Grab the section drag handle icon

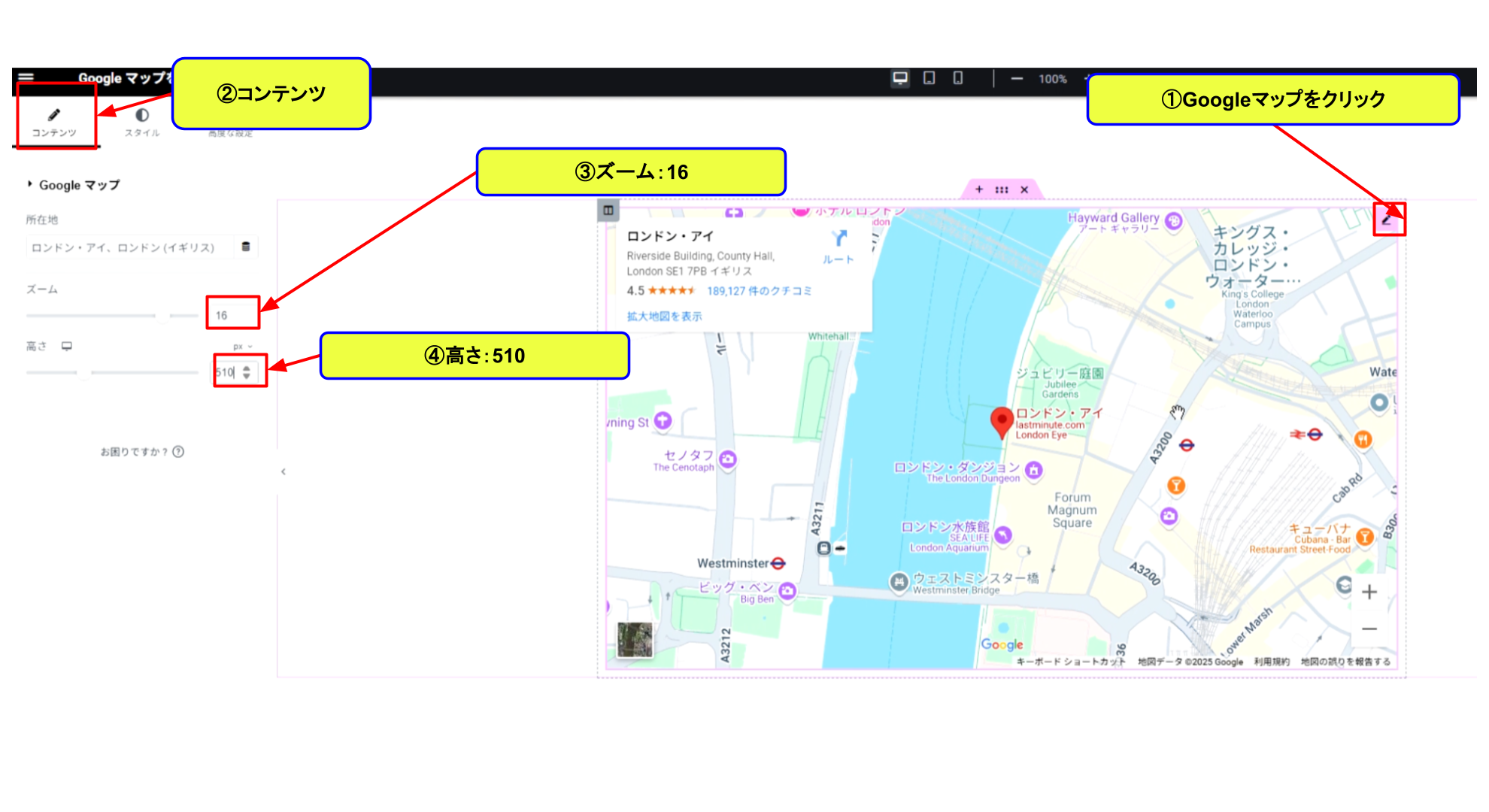click(1002, 189)
